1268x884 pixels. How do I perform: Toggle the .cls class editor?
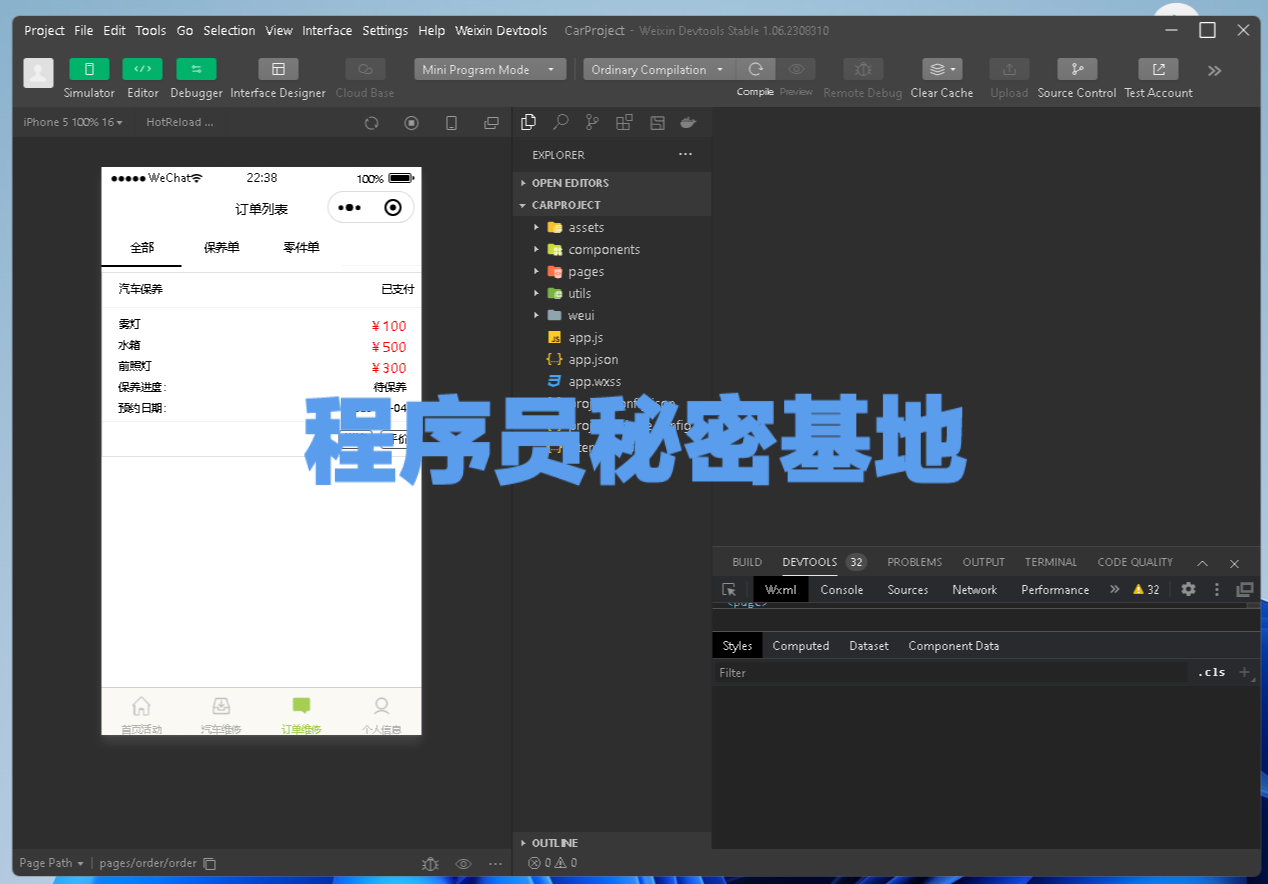pos(1211,673)
